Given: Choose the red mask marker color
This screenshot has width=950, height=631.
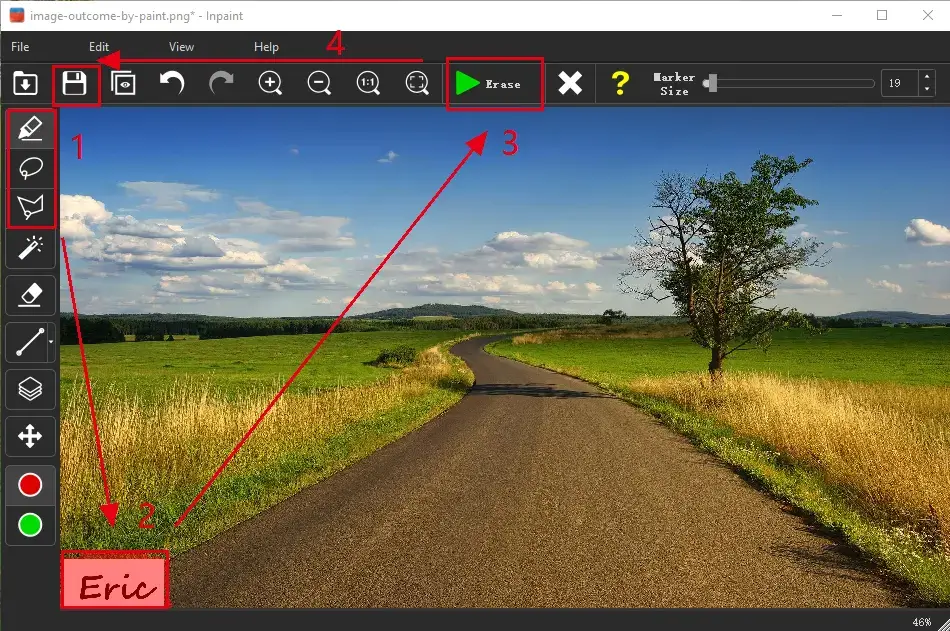Looking at the screenshot, I should 30,485.
